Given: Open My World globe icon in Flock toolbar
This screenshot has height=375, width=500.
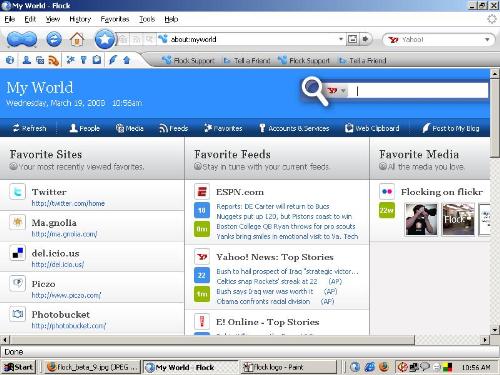Looking at the screenshot, I should coord(10,60).
